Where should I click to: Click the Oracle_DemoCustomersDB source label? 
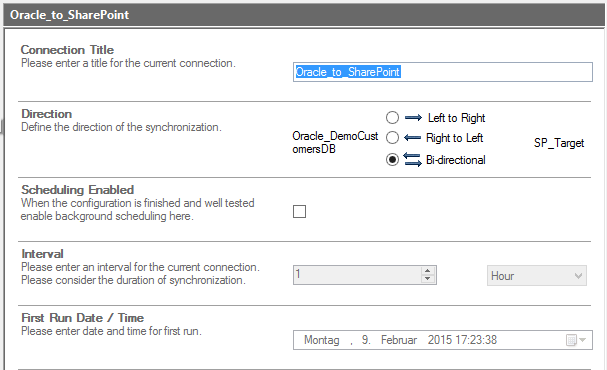(335, 142)
